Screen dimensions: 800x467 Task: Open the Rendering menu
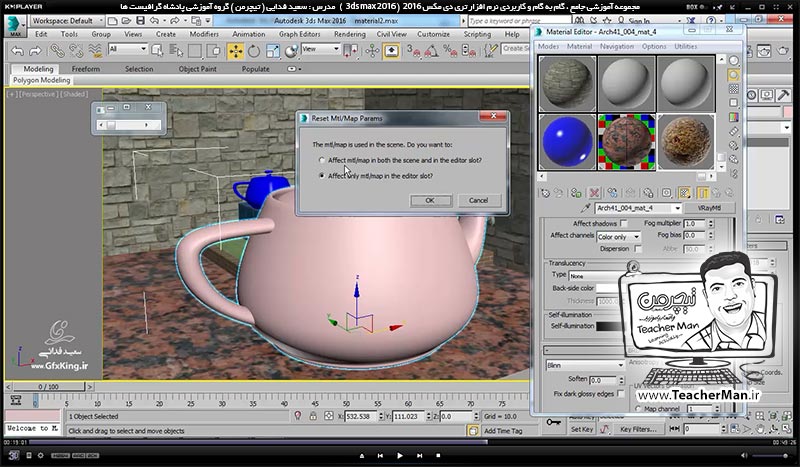pos(349,34)
